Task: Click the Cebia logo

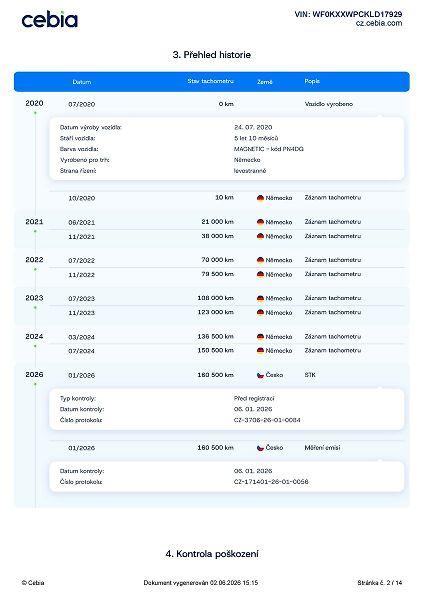Action: coord(49,20)
